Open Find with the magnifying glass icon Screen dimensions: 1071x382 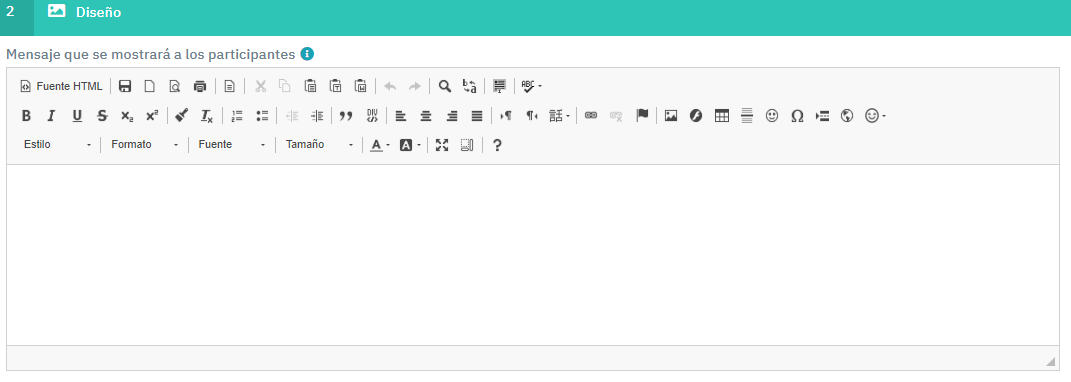tap(445, 86)
